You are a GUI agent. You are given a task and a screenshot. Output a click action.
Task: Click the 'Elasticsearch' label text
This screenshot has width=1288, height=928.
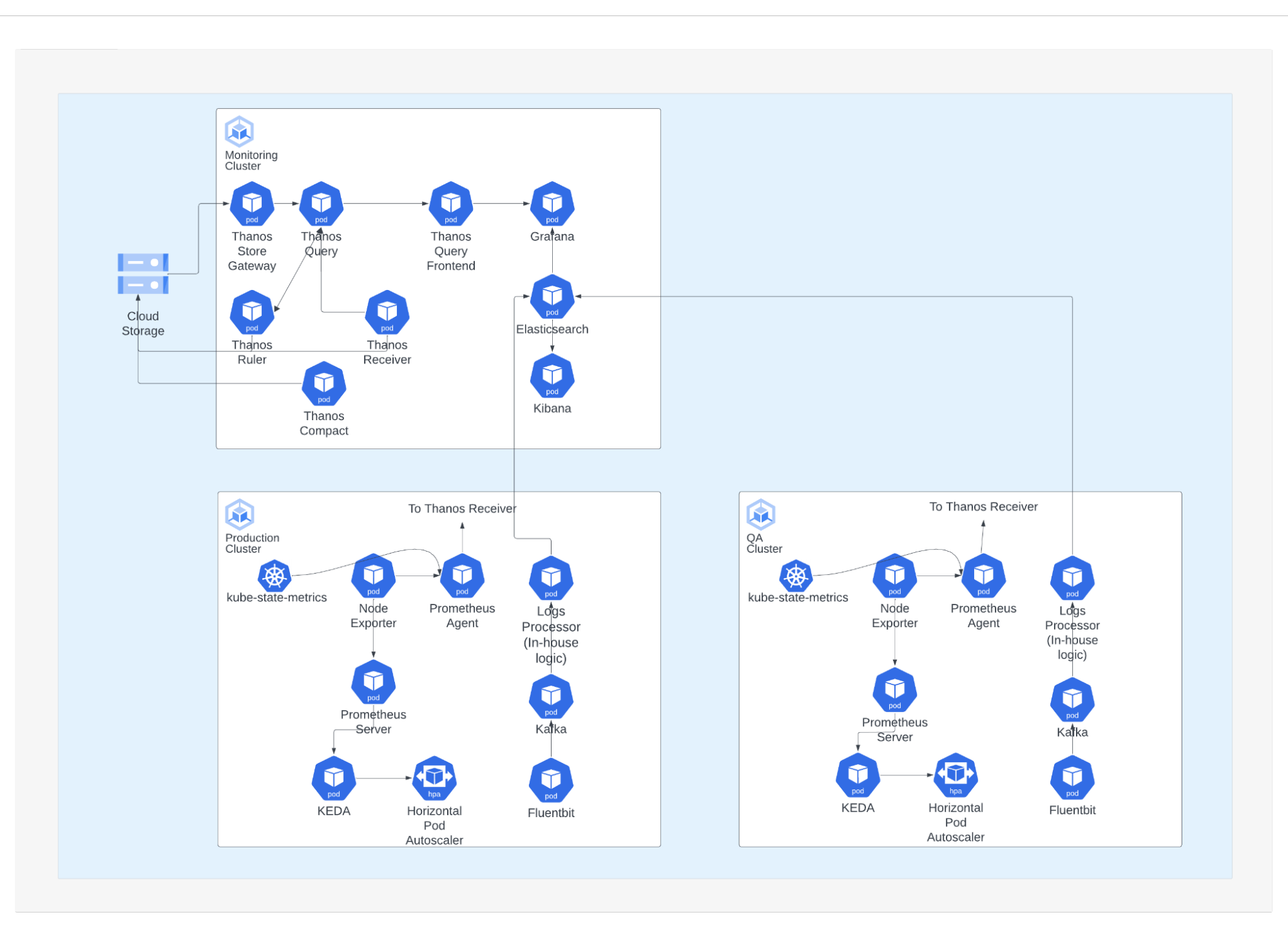pos(552,329)
